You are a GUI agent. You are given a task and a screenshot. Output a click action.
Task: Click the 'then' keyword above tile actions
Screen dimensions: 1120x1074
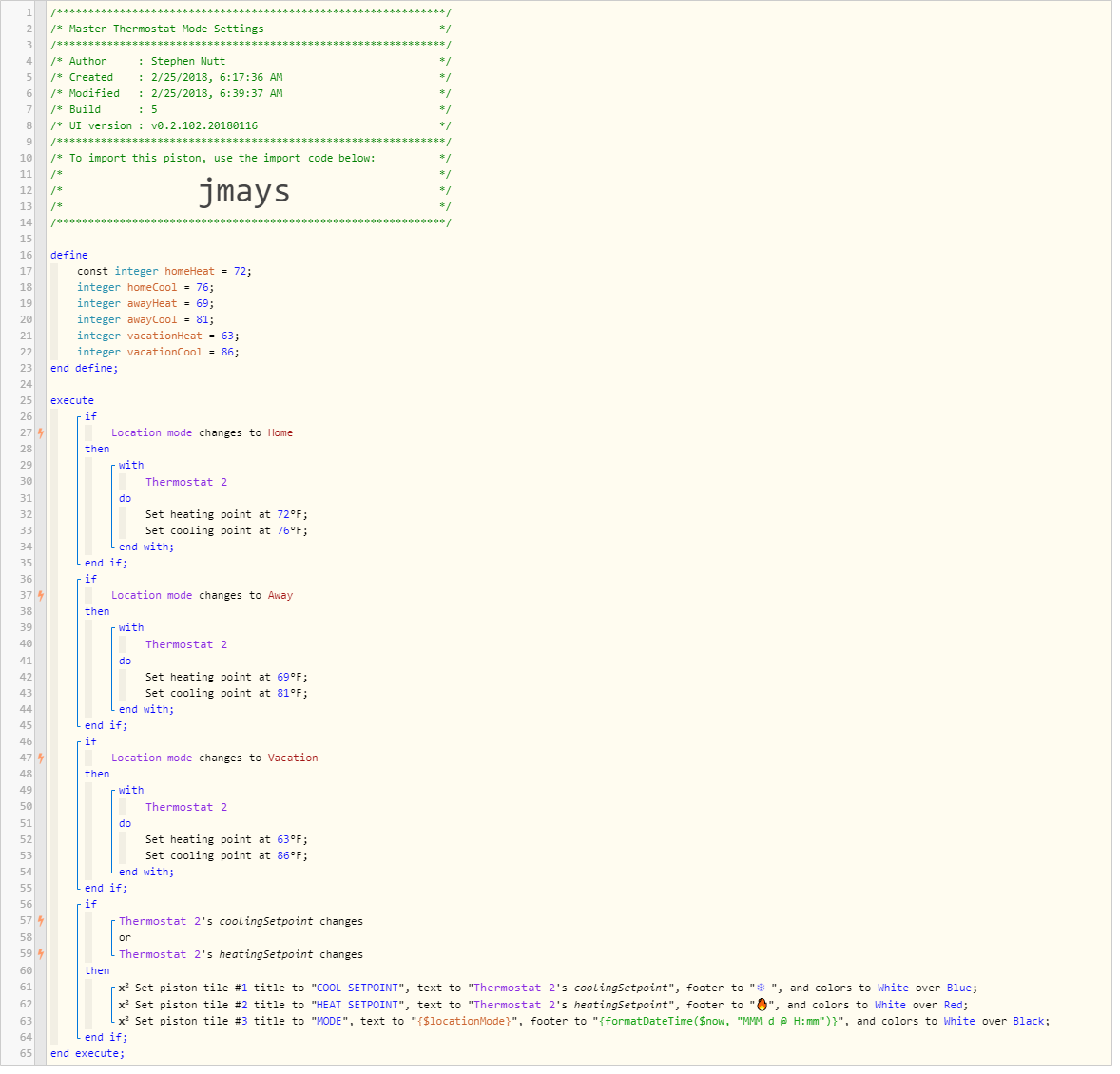[97, 971]
